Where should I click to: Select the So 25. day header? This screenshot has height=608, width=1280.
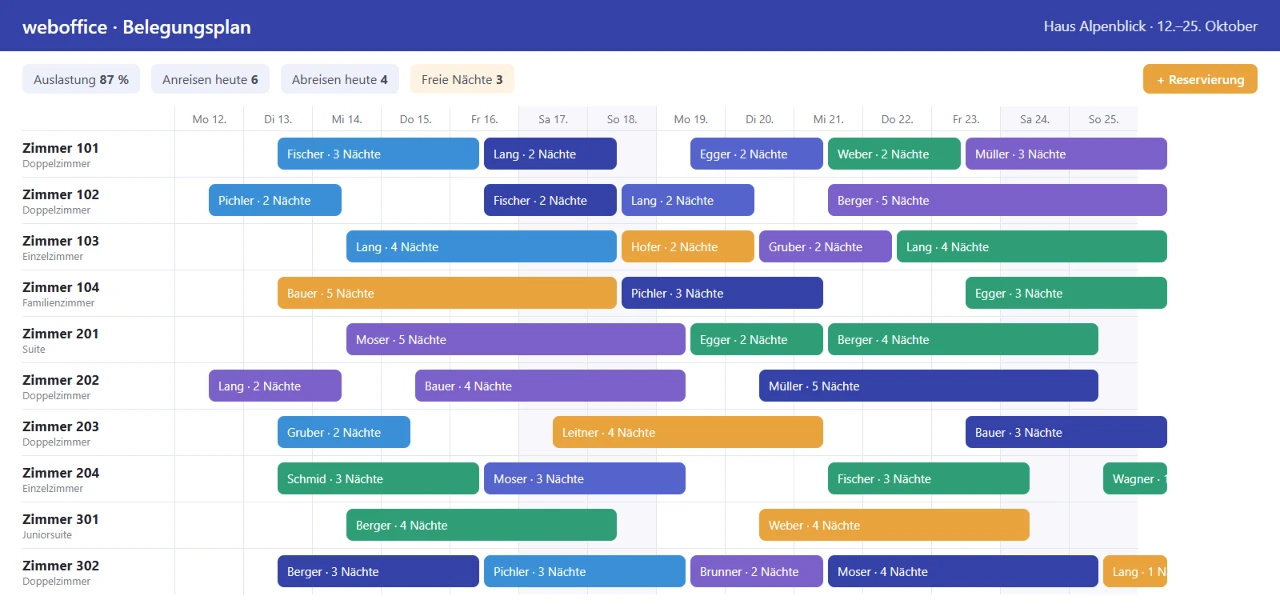[x=1103, y=119]
